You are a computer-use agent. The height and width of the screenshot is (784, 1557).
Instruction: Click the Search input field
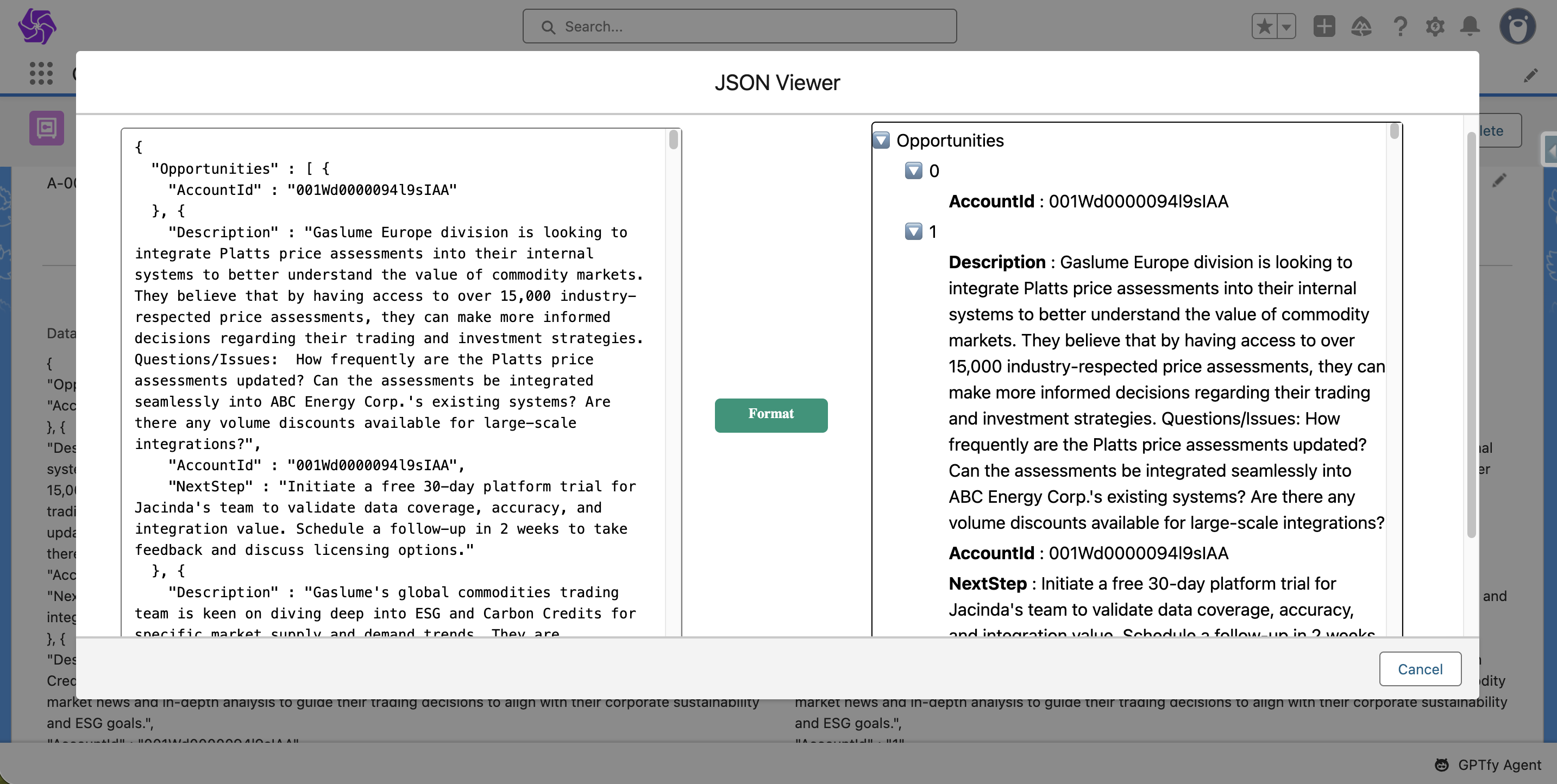739,27
